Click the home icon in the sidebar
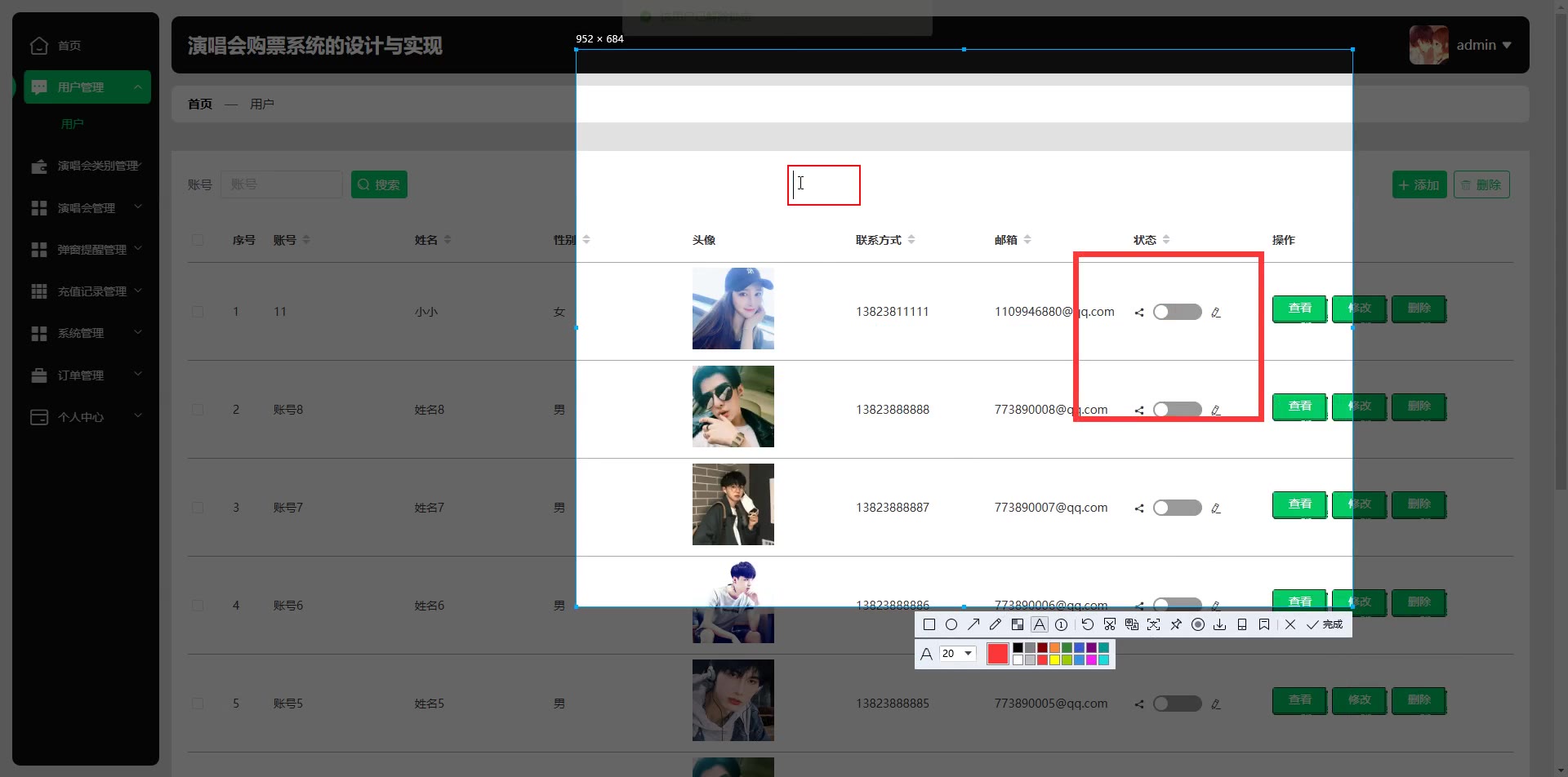Viewport: 1568px width, 777px height. point(39,46)
